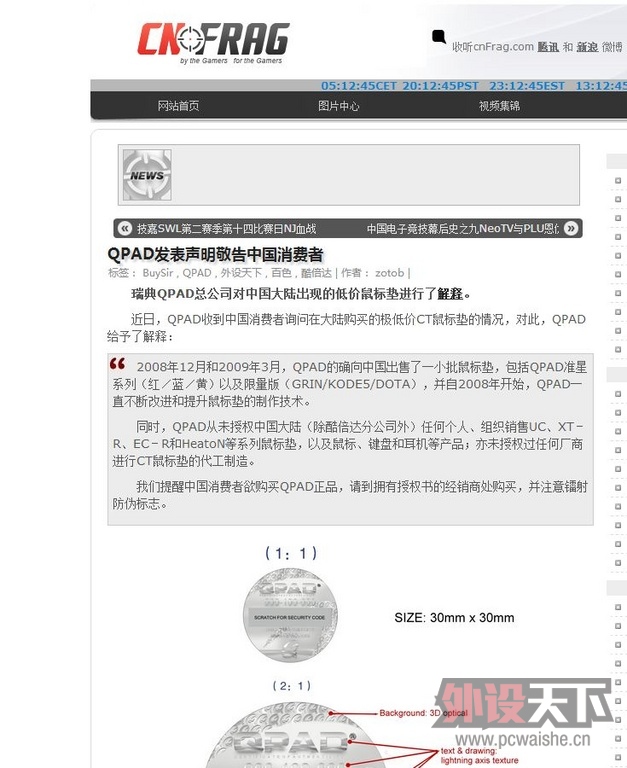Click the previous-article double arrow icon
The image size is (627, 768).
[x=125, y=228]
